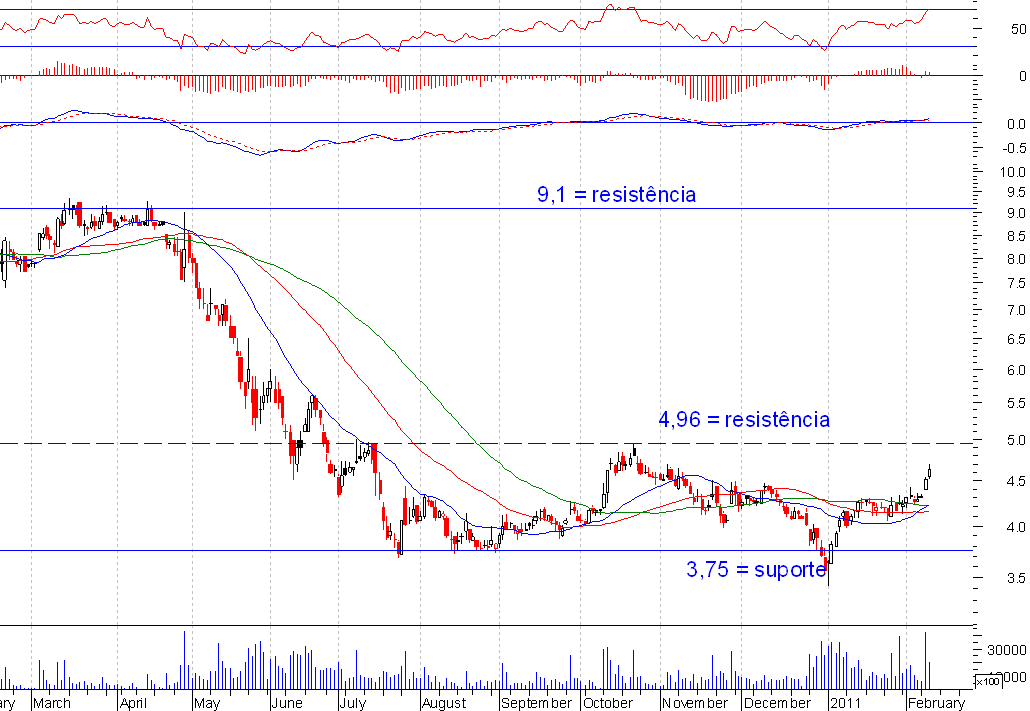Select the May label on time axis

tap(207, 702)
